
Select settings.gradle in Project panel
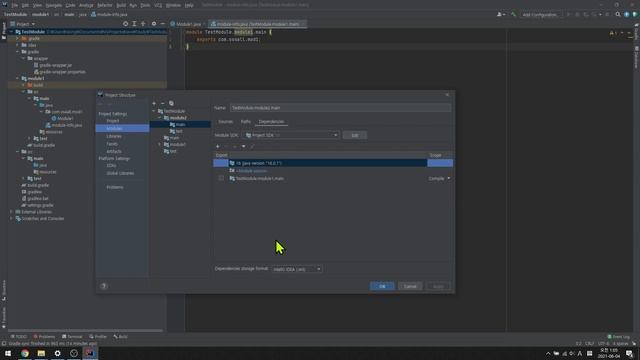click(40, 205)
